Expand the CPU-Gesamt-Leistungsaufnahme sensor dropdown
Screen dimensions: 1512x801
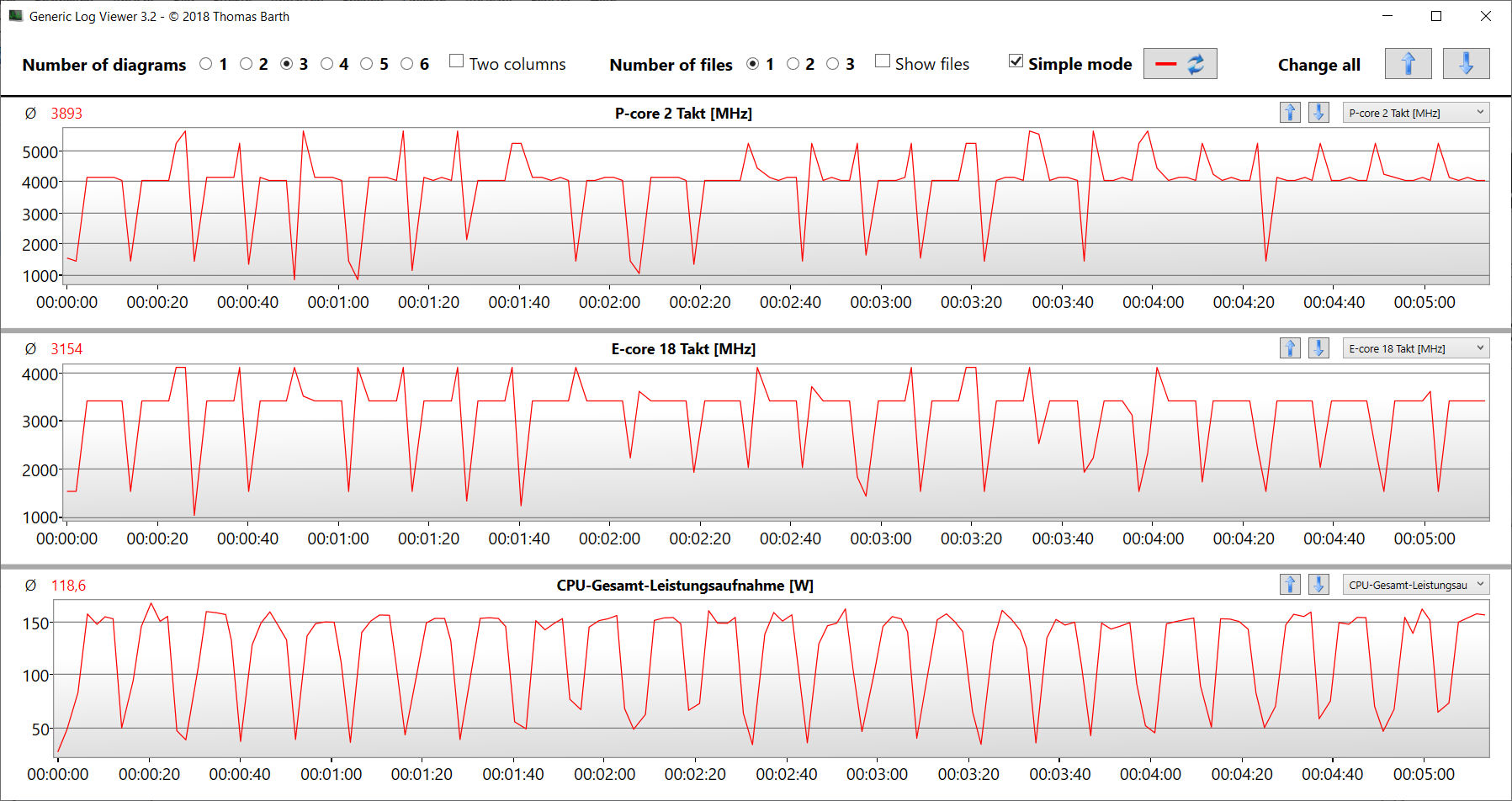click(1415, 585)
